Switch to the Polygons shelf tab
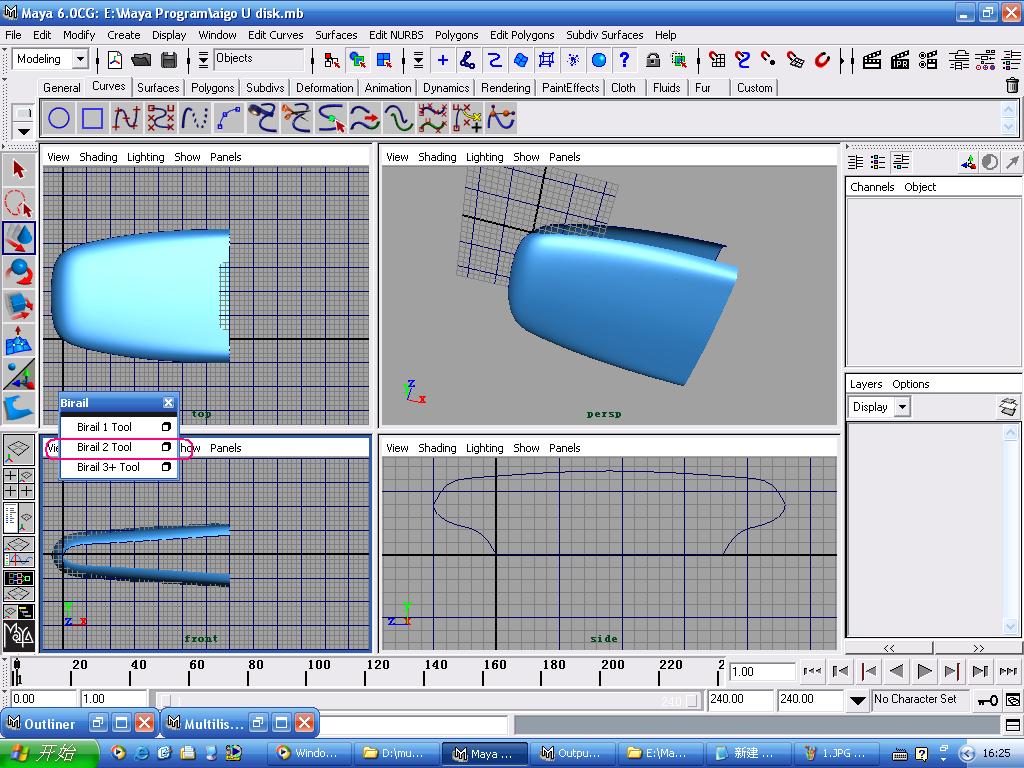The height and width of the screenshot is (768, 1024). point(212,88)
